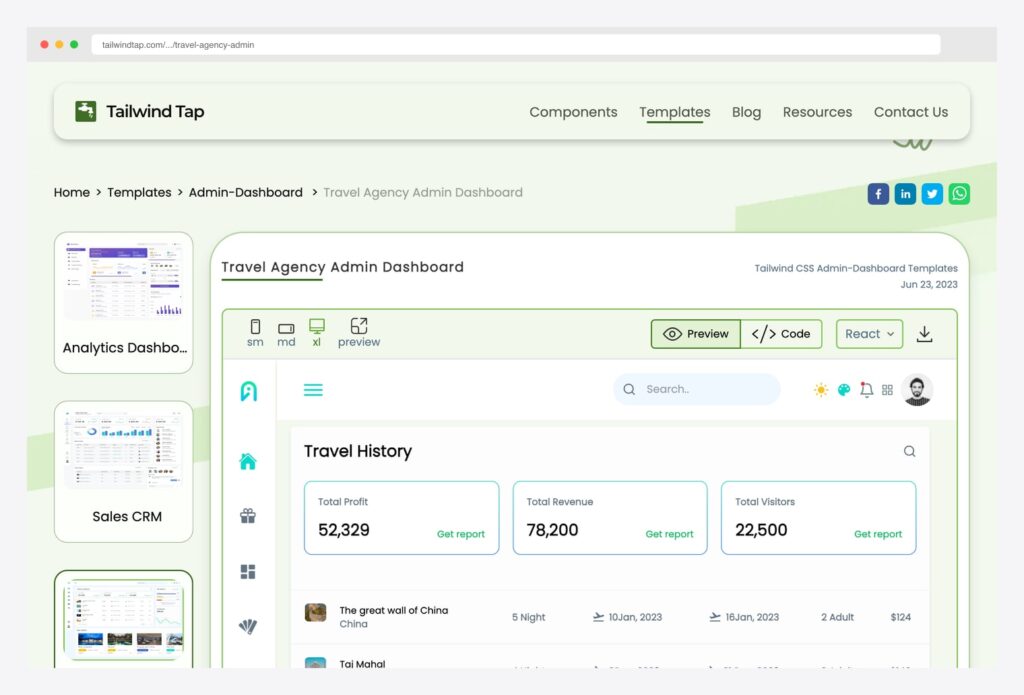This screenshot has width=1024, height=695.
Task: Open the travel agency template thumbnail card
Action: [124, 619]
